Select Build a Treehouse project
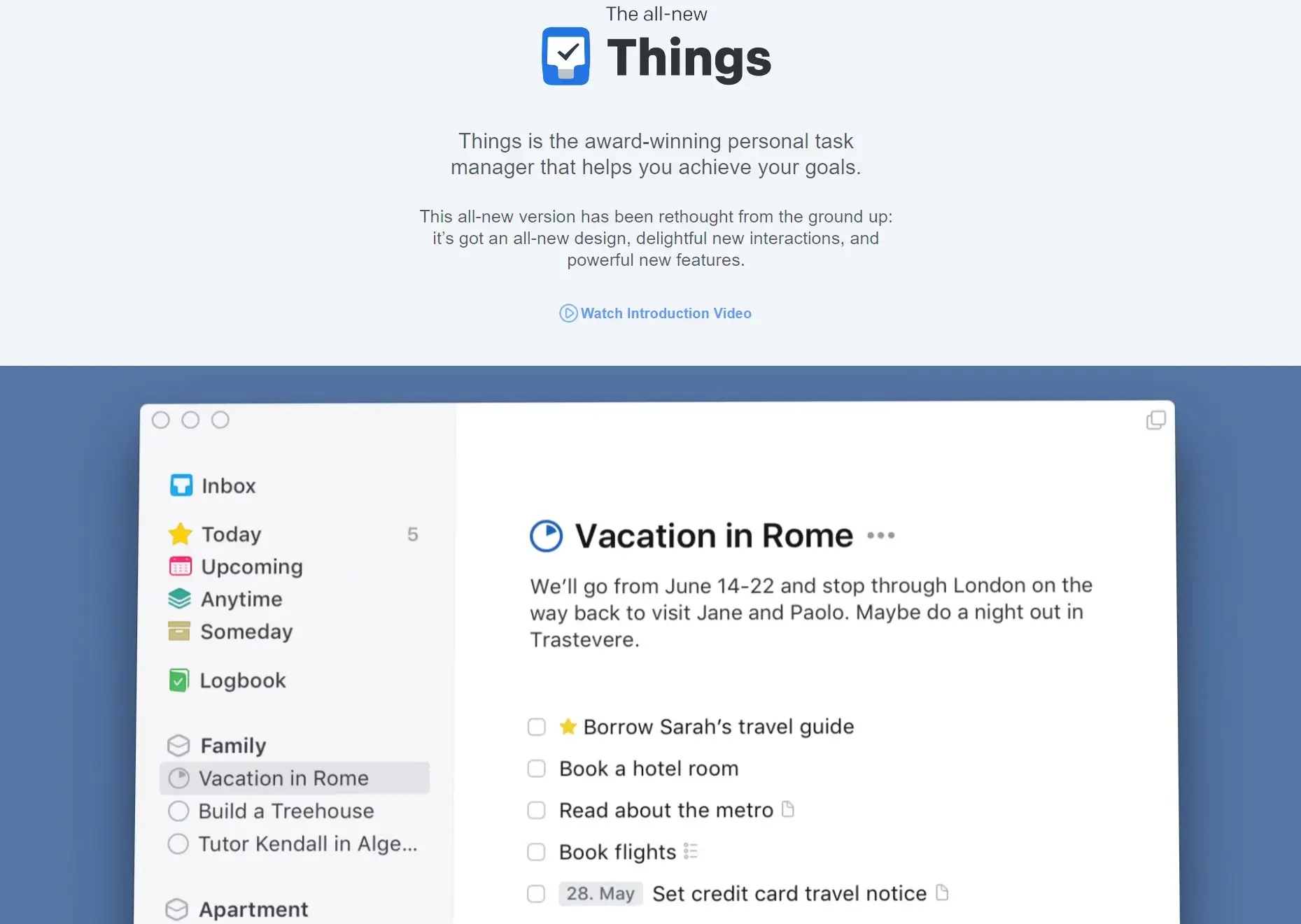 (286, 811)
